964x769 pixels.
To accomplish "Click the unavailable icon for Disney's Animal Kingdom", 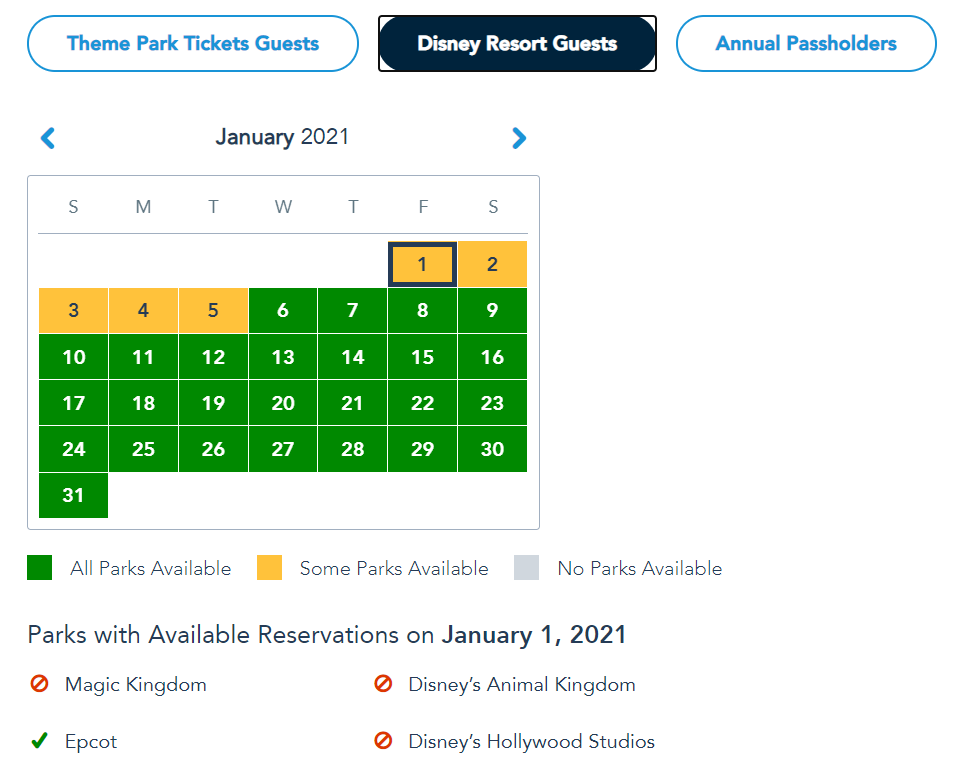I will click(x=383, y=685).
